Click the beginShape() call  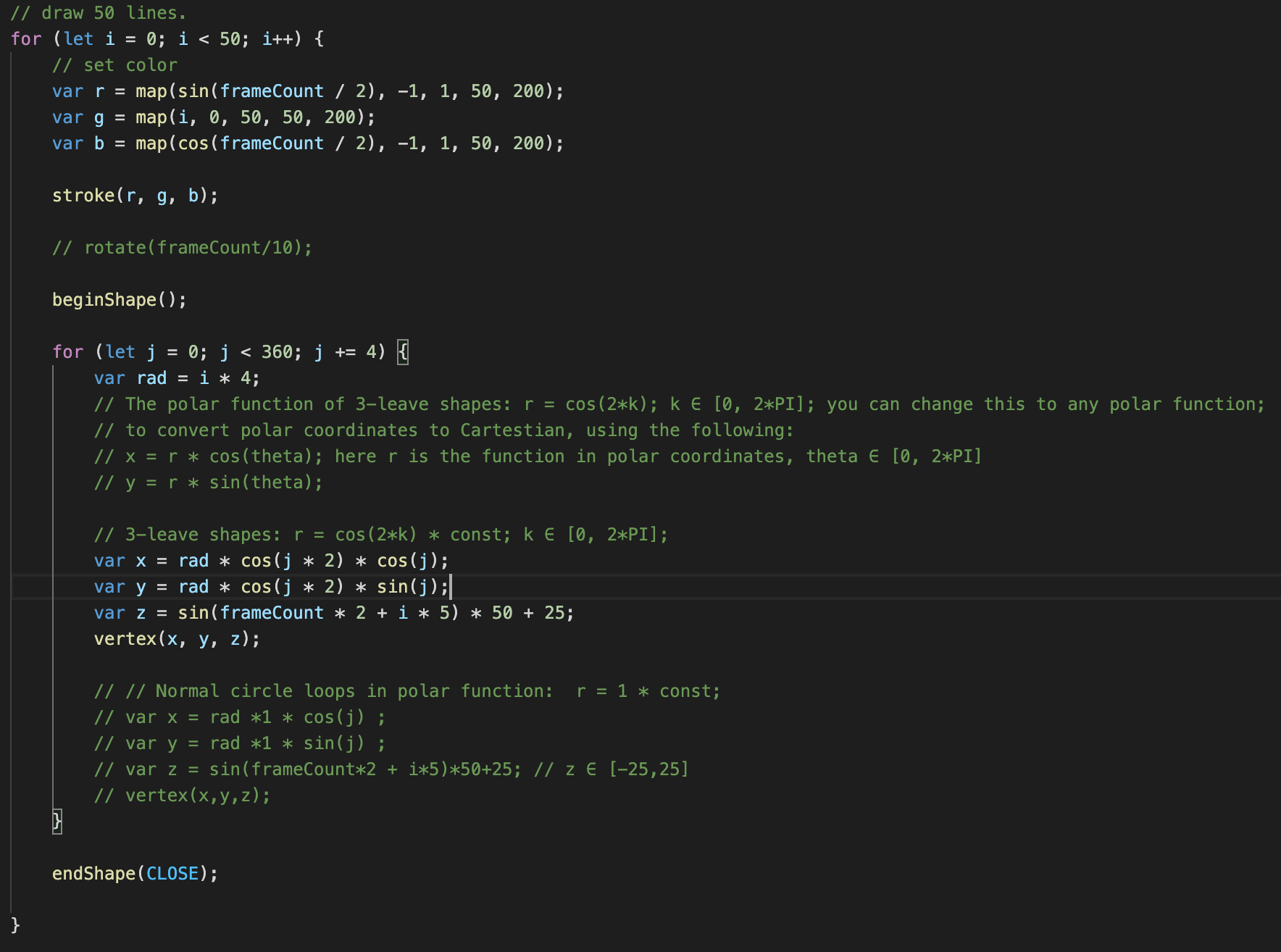[x=119, y=300]
